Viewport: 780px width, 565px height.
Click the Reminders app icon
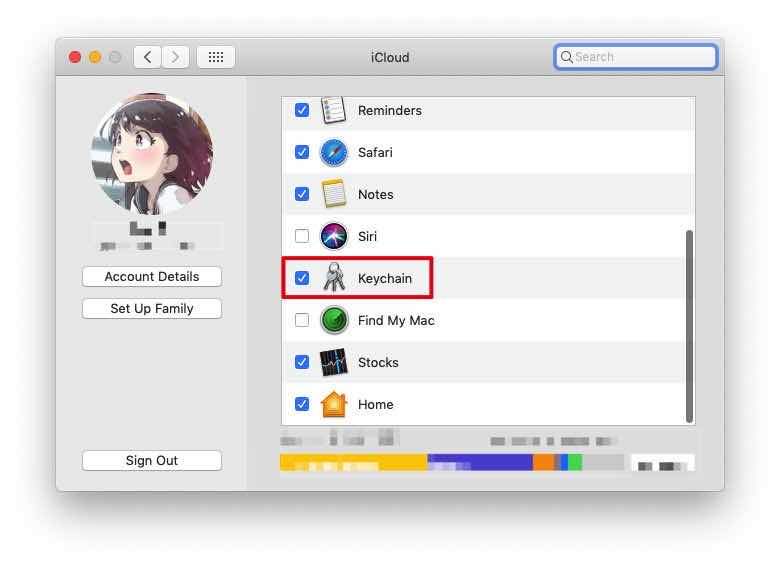point(333,110)
